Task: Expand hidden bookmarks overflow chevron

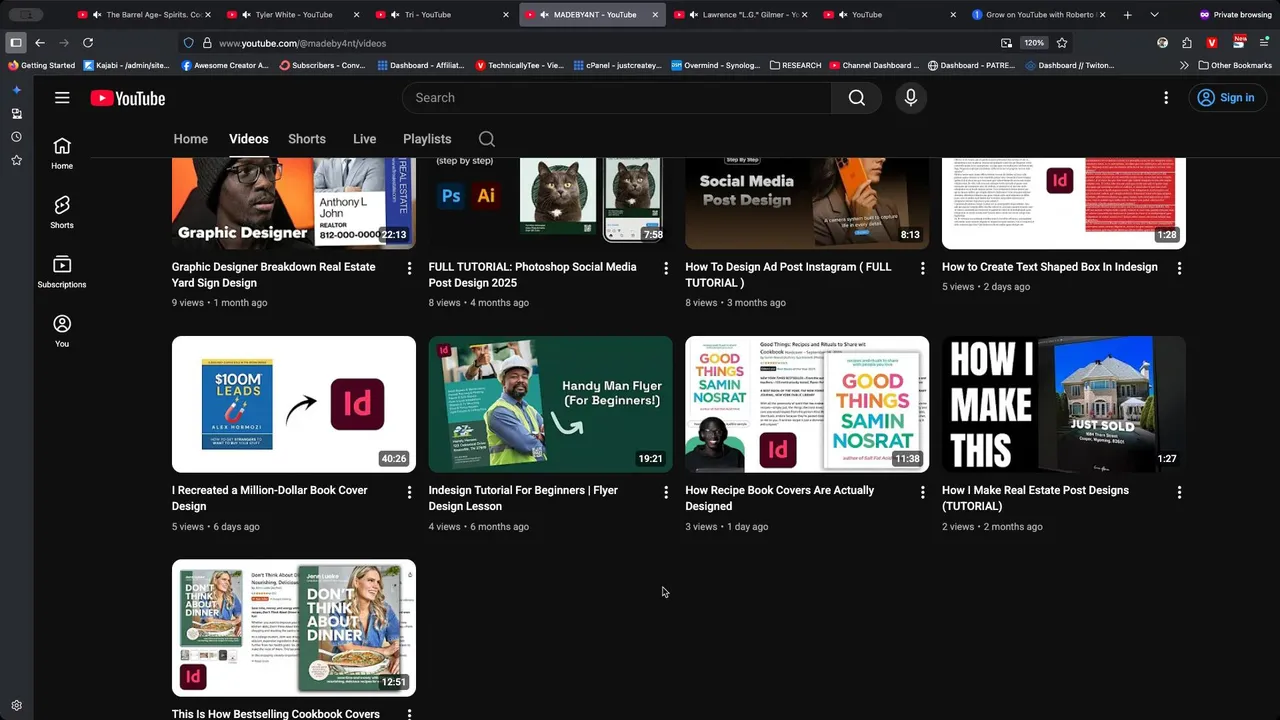Action: [x=1184, y=65]
